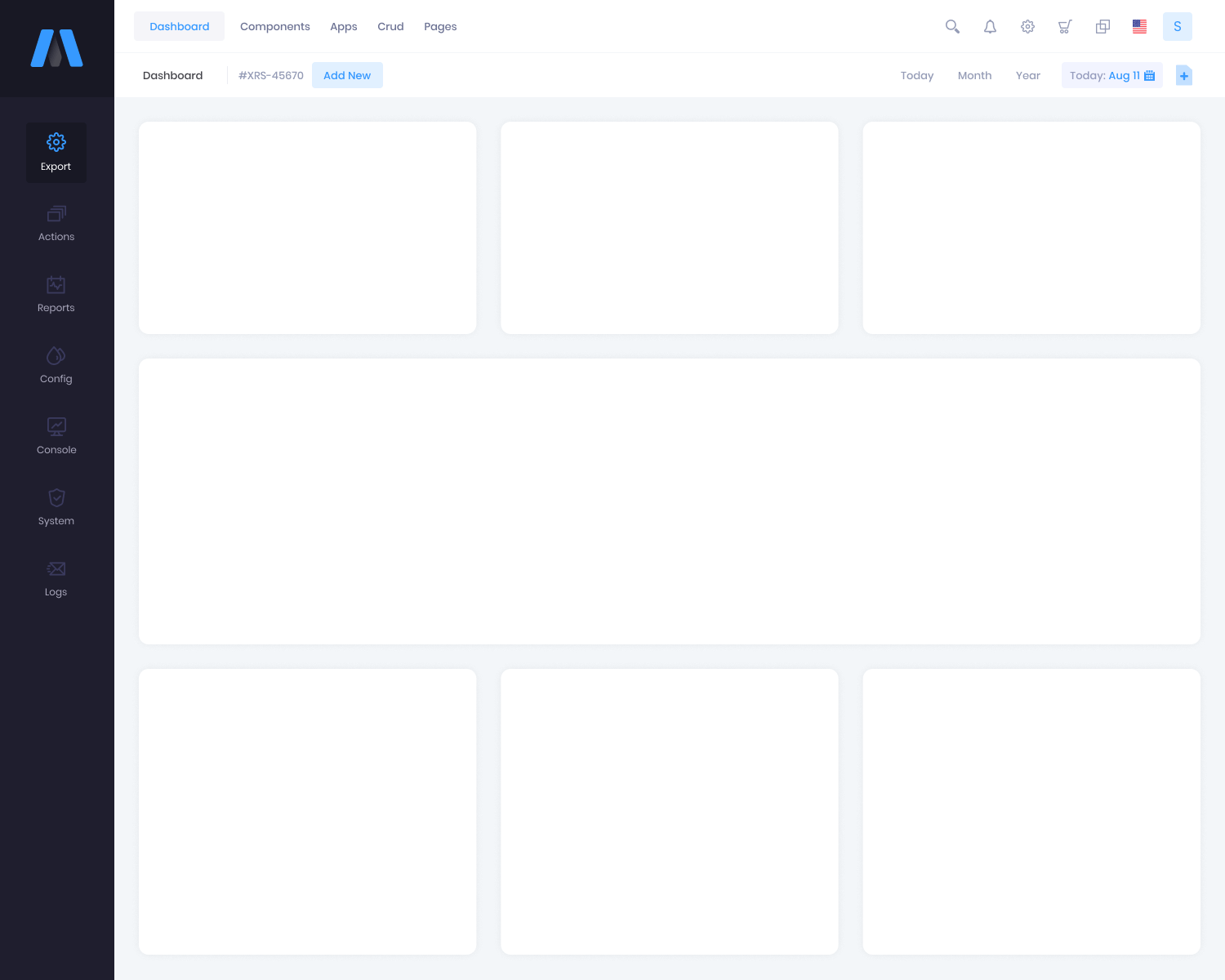Open Config in the sidebar

coord(56,366)
